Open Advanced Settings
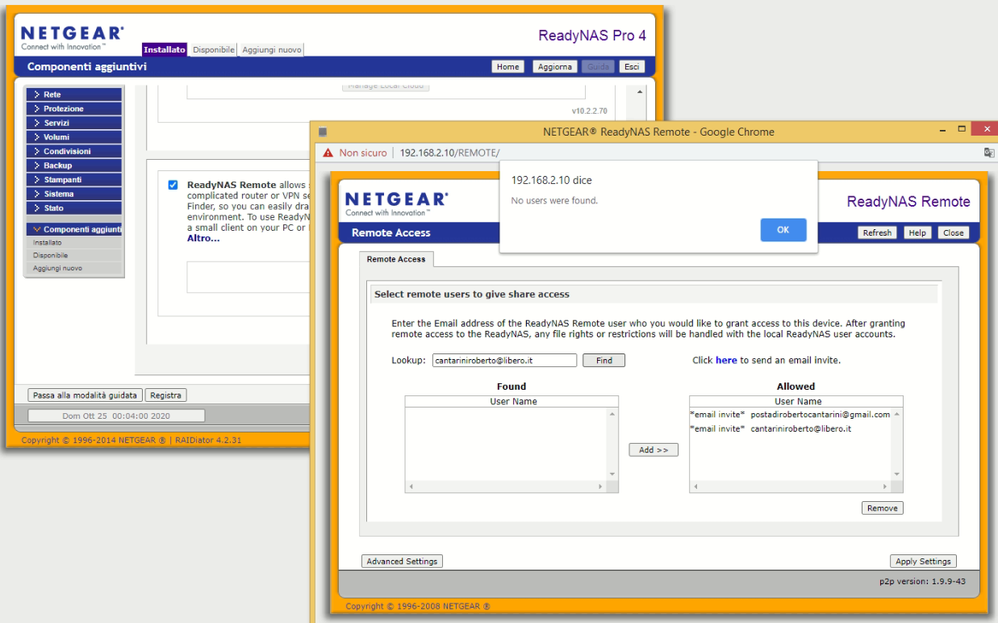 tap(402, 561)
